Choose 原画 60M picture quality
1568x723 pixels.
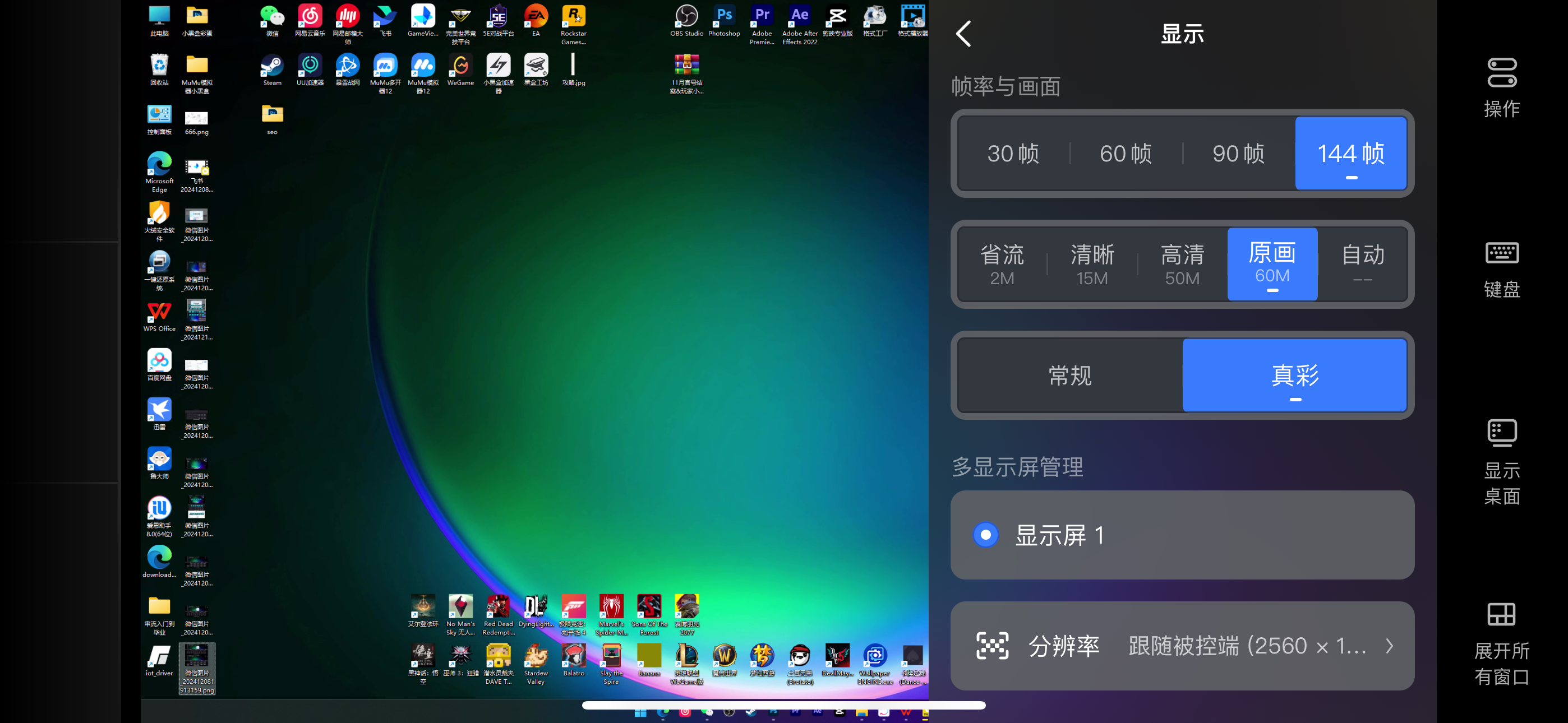[1272, 264]
